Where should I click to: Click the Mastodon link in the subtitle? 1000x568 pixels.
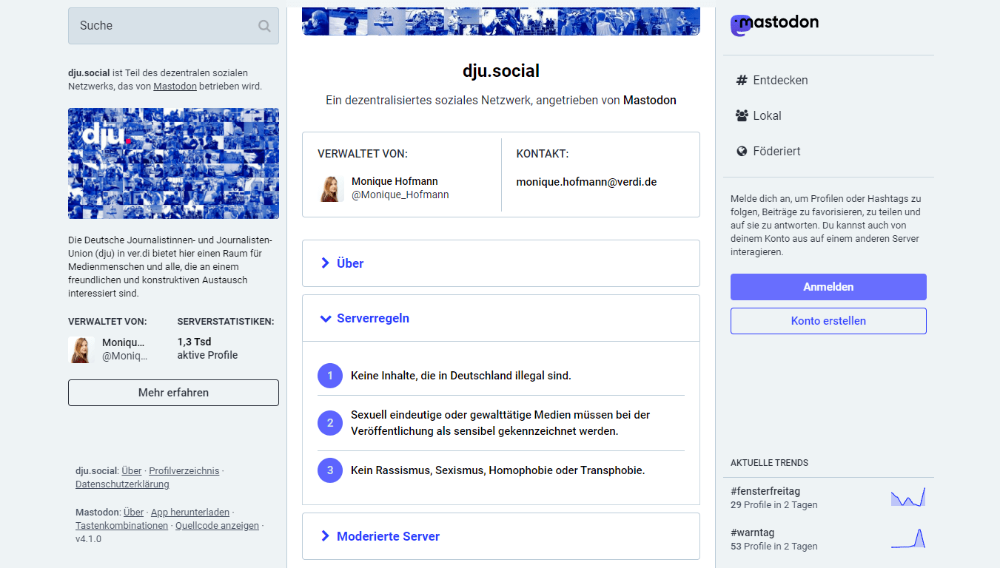pyautogui.click(x=649, y=100)
